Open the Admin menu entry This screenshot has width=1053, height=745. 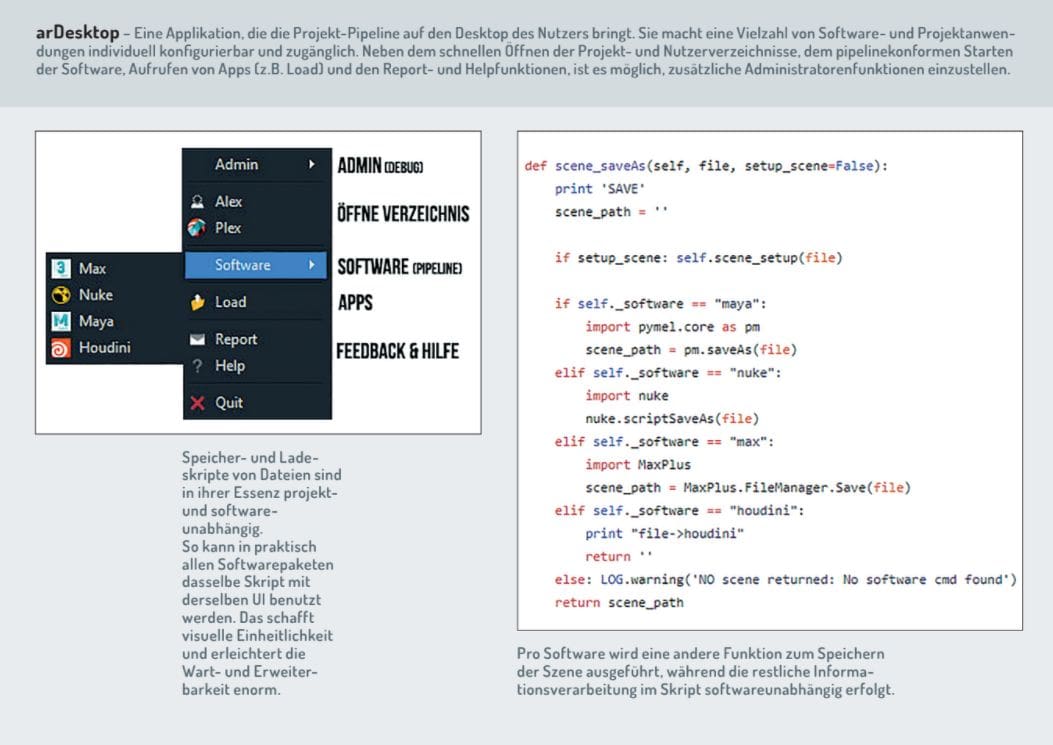(x=257, y=165)
